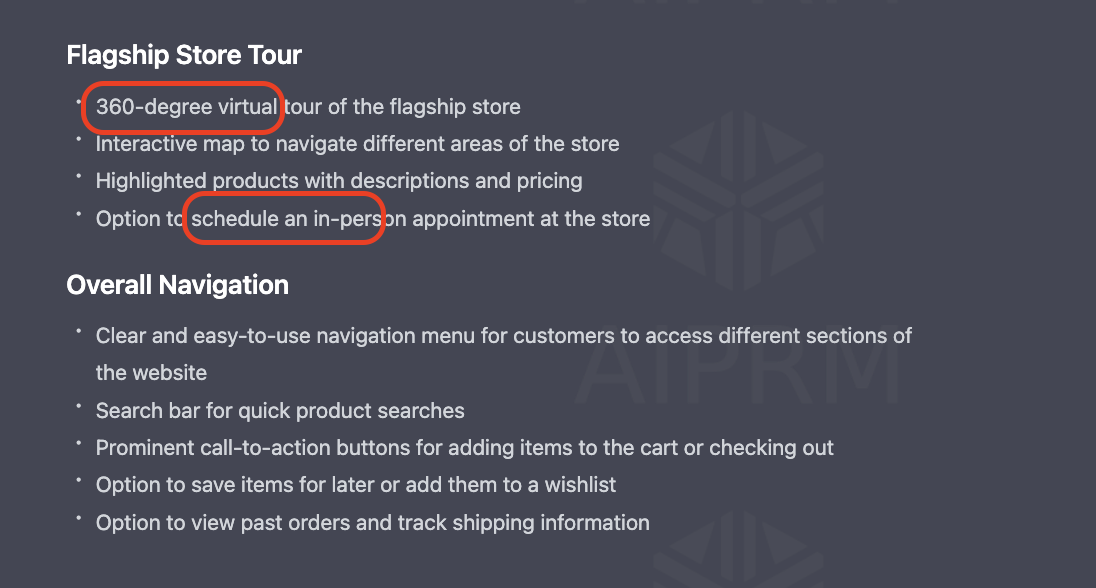This screenshot has height=588, width=1096.
Task: Click the AIPRM watermark logo emblem
Action: 739,201
